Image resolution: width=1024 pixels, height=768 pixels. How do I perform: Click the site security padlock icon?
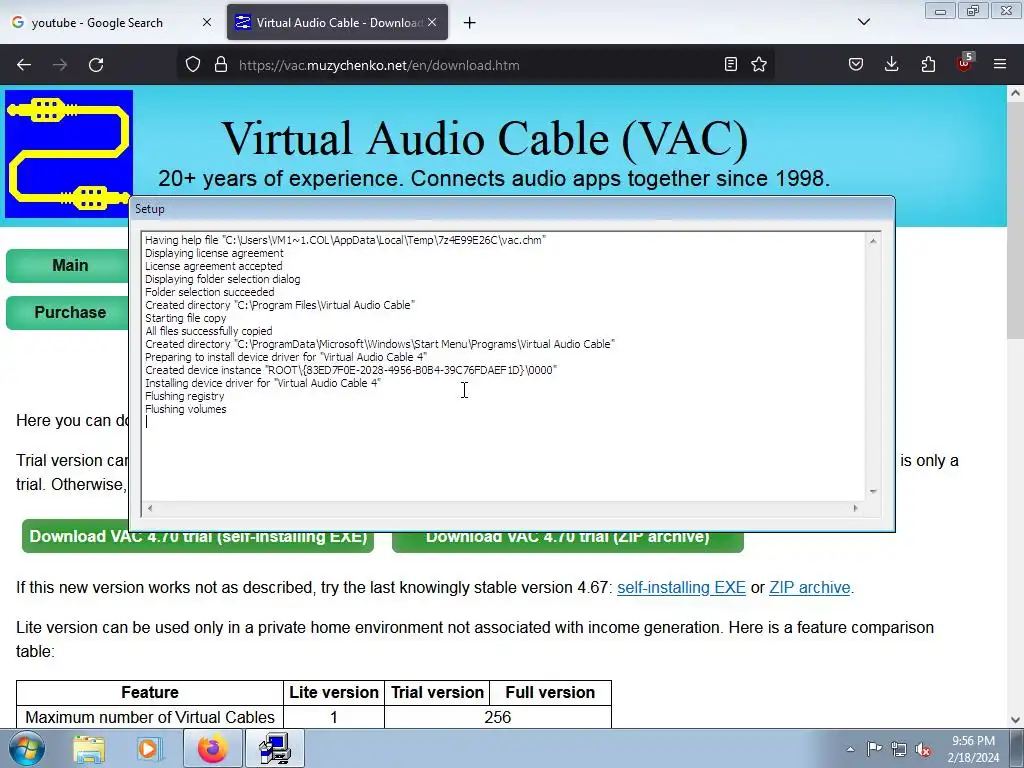(221, 65)
